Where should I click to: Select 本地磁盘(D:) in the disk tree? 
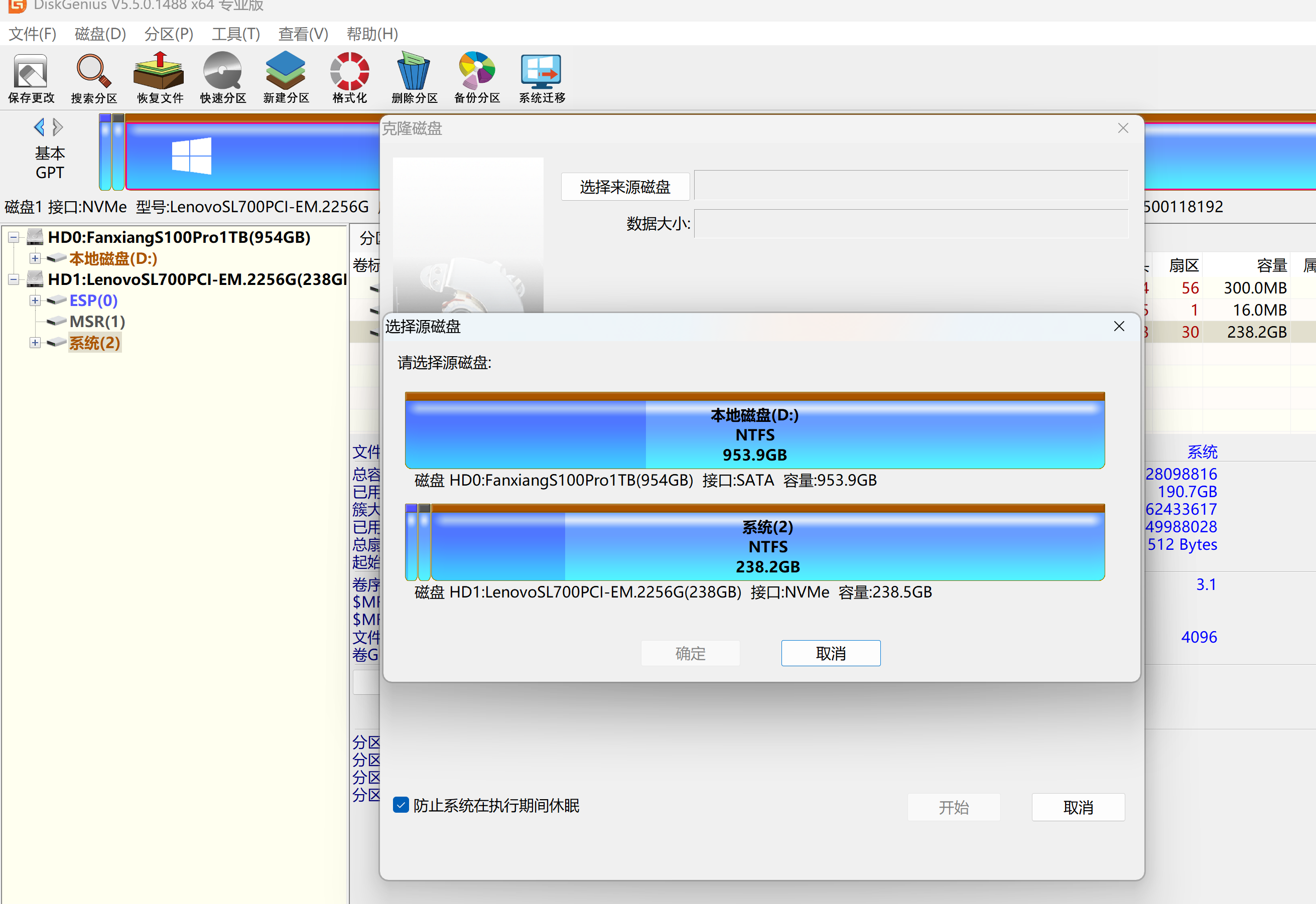(x=113, y=258)
